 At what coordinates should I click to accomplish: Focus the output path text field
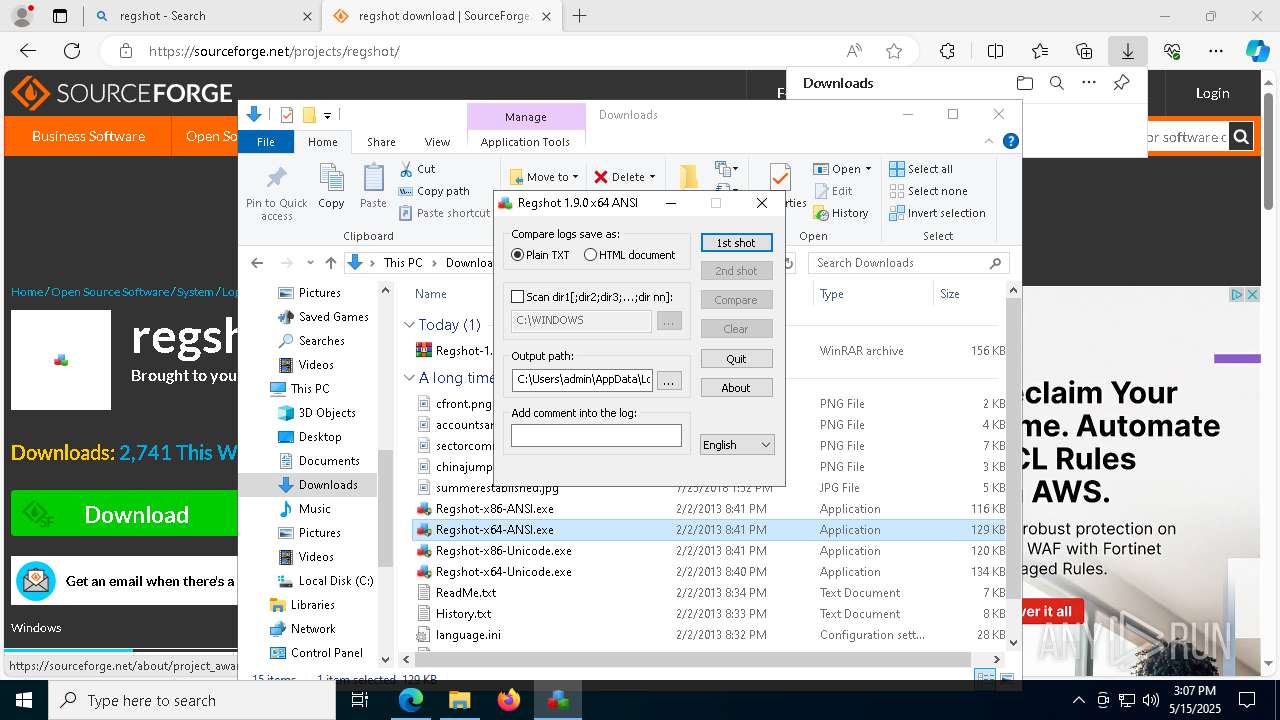coord(582,380)
